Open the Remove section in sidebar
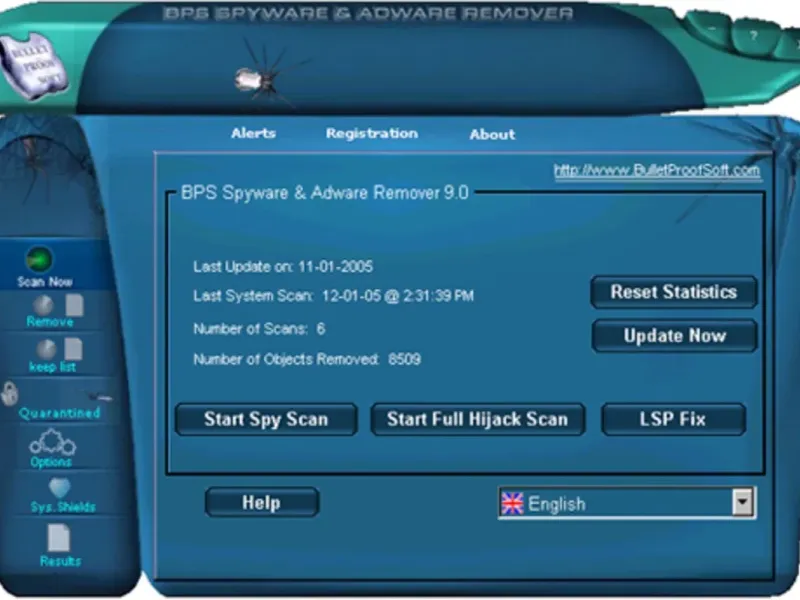The image size is (800, 600). 50,322
